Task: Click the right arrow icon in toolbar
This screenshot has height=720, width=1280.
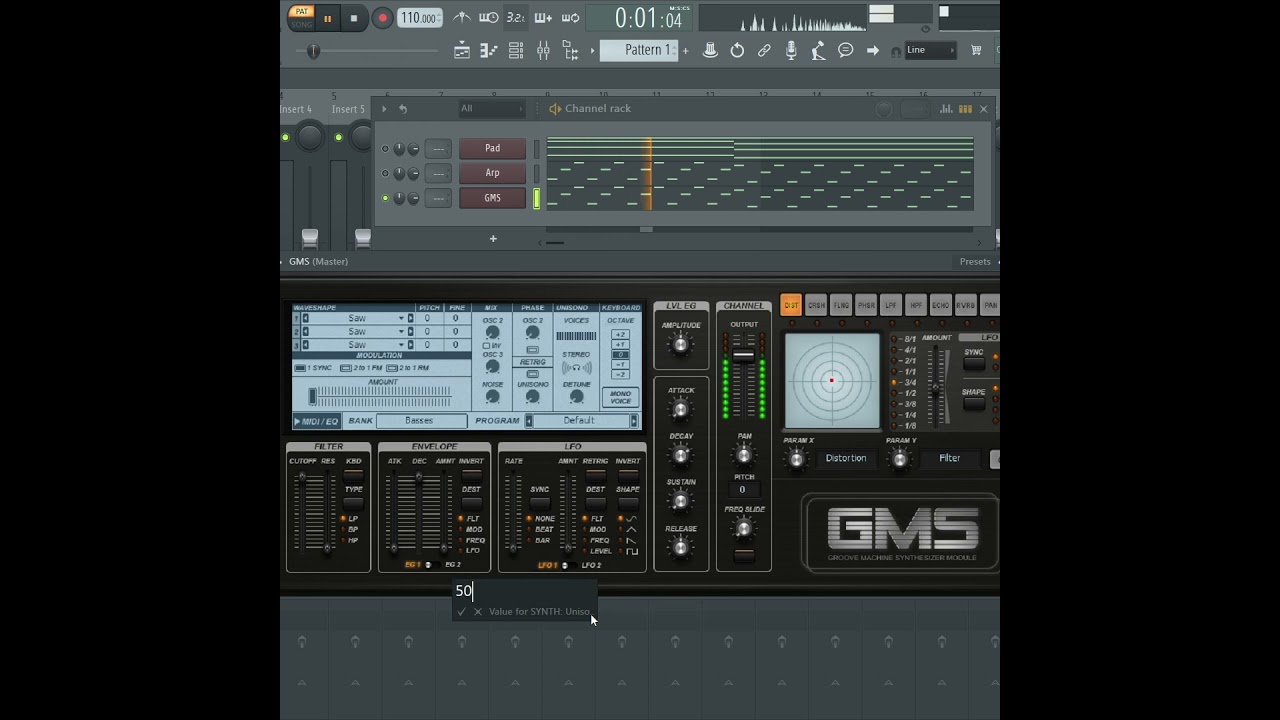Action: click(x=873, y=50)
